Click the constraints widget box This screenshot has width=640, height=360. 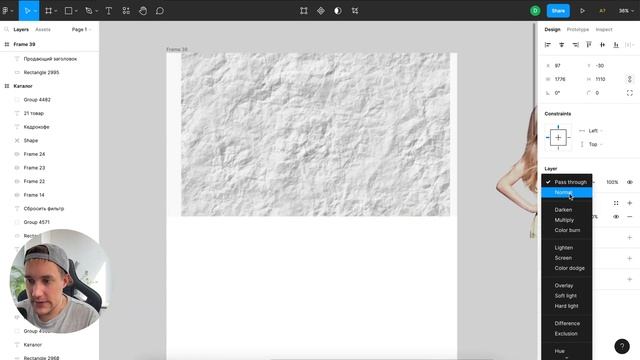pyautogui.click(x=558, y=138)
